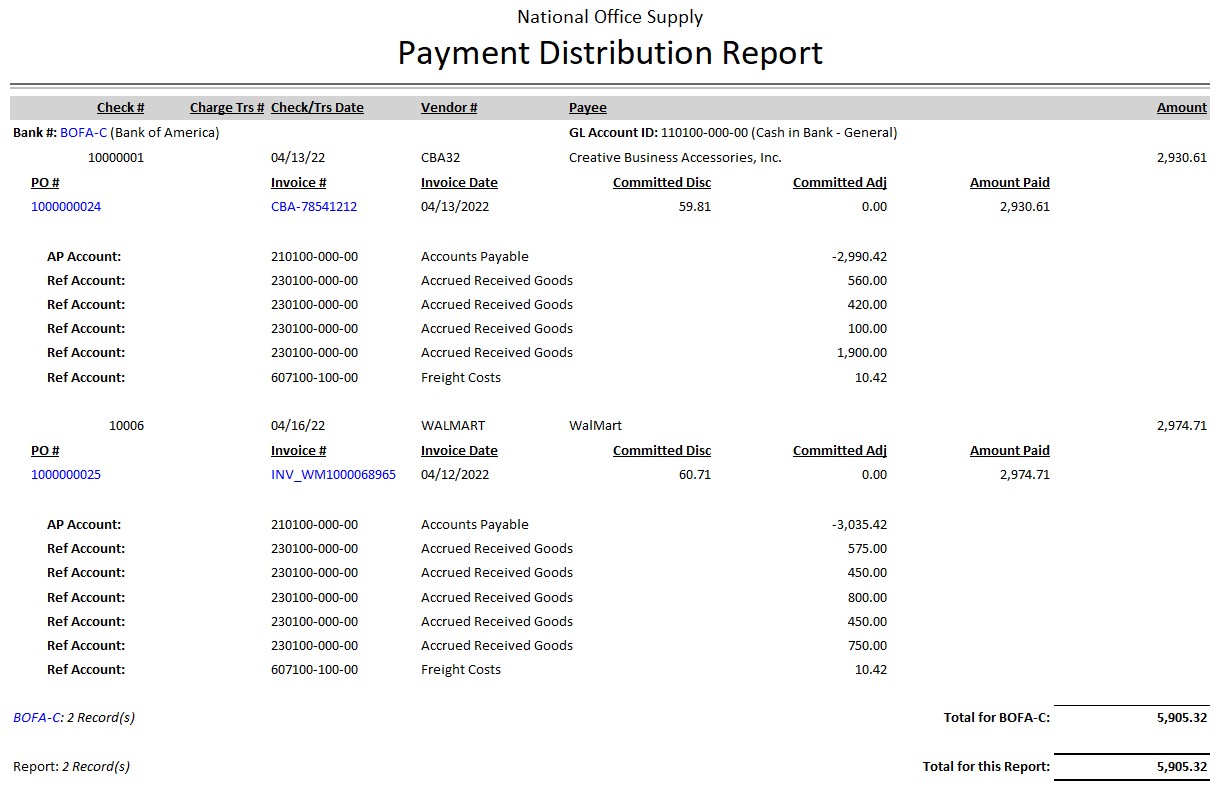This screenshot has width=1220, height=788.
Task: Click the Payment Distribution Report title
Action: coord(610,53)
